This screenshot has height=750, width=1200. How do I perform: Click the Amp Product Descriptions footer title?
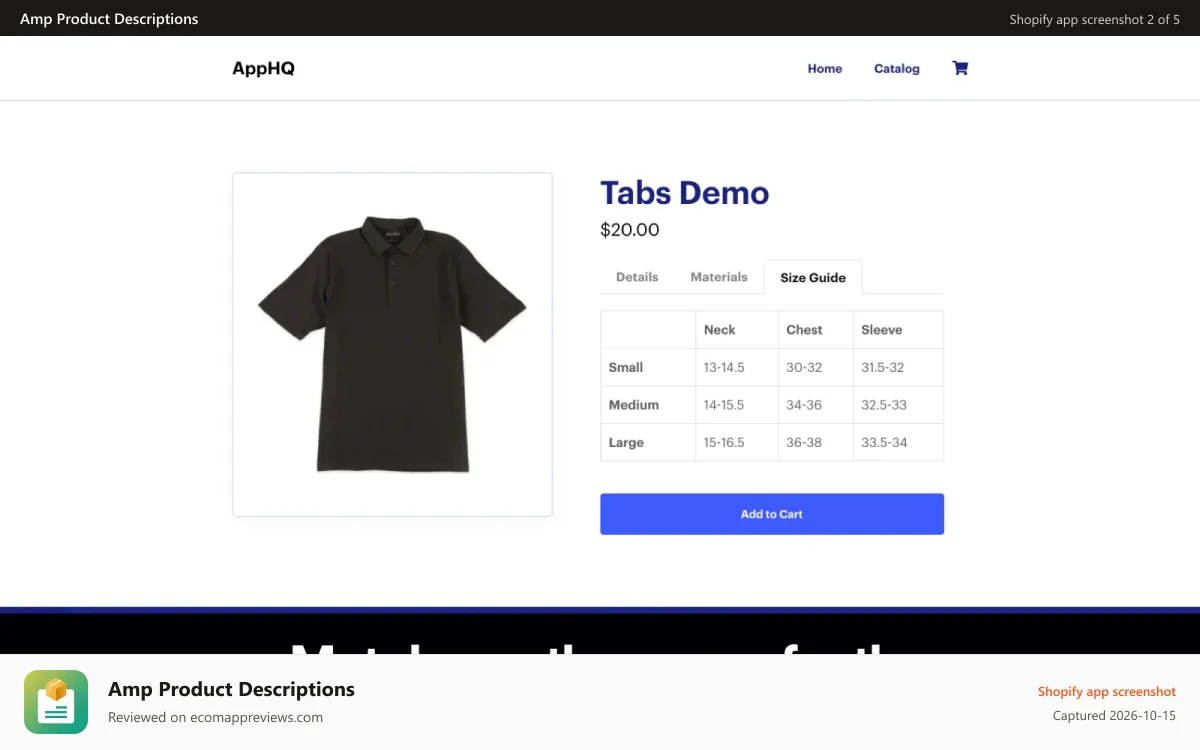click(x=231, y=689)
